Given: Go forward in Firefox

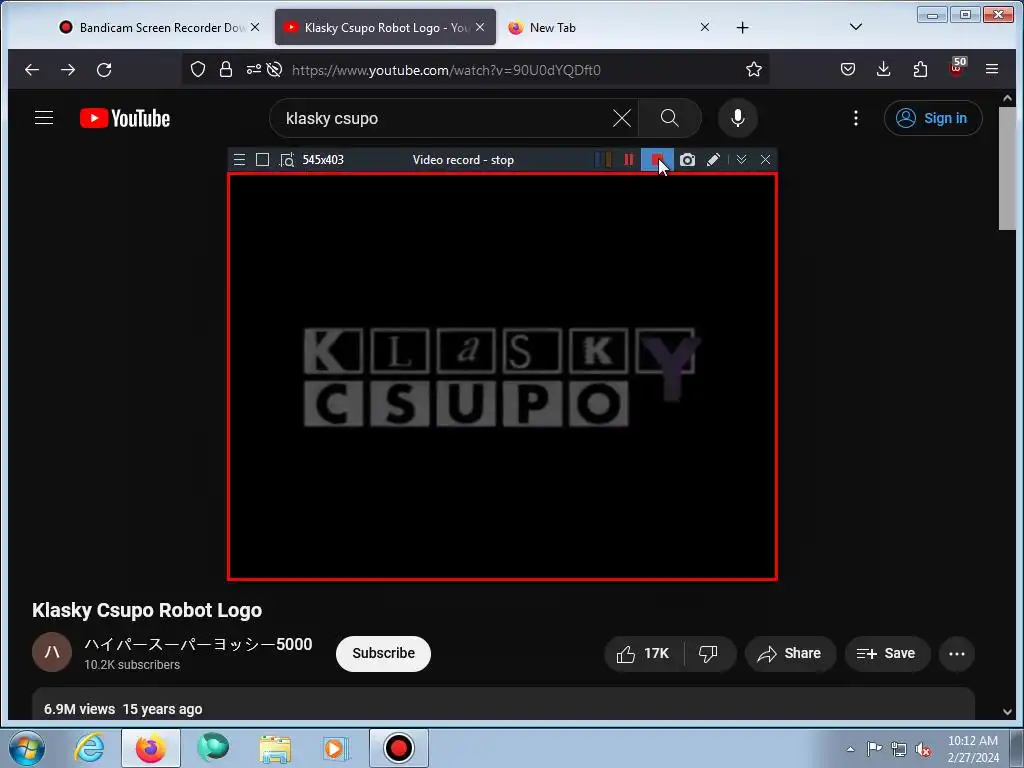Looking at the screenshot, I should click(68, 70).
